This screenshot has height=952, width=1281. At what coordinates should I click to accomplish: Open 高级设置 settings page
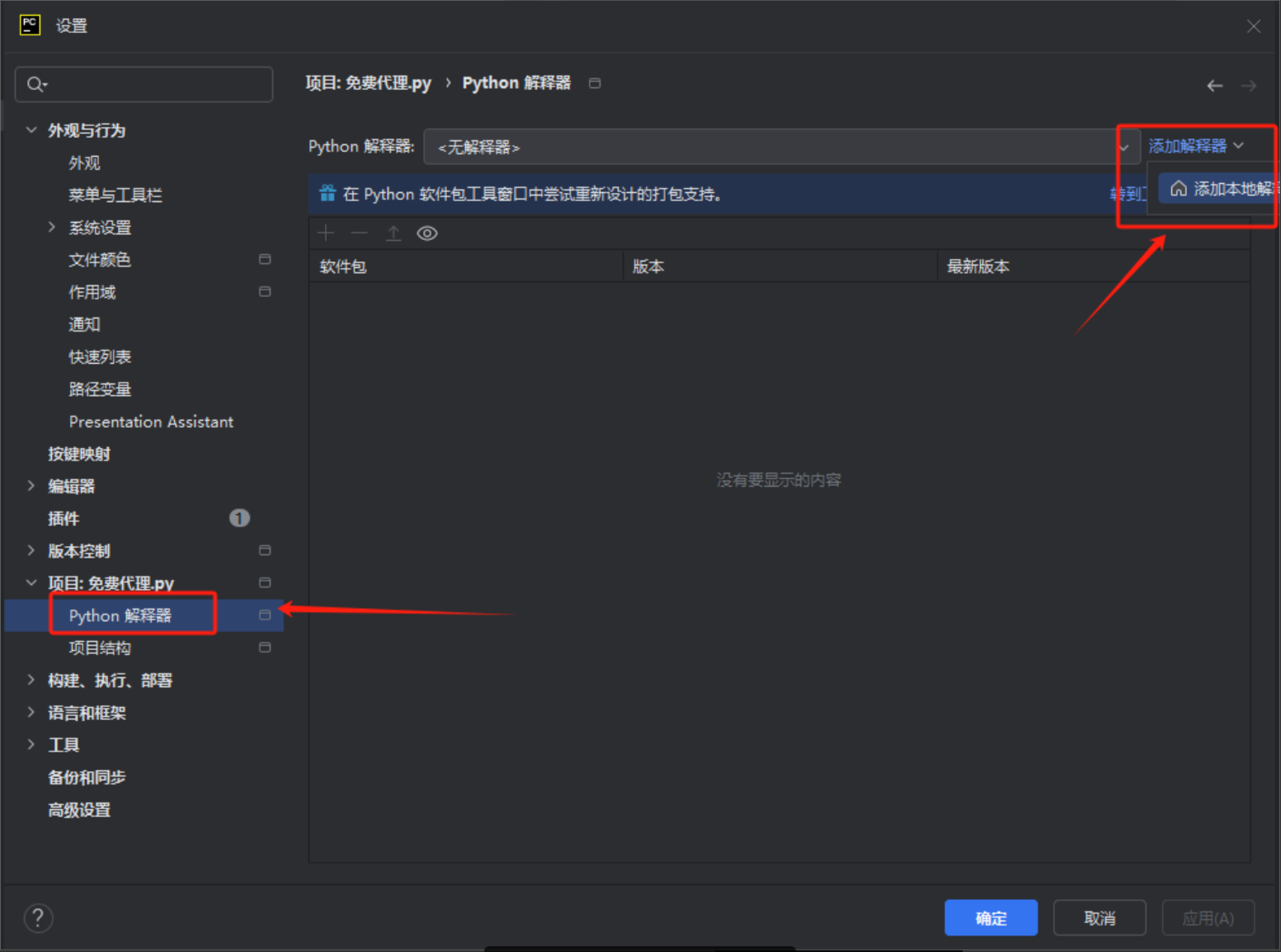[79, 810]
